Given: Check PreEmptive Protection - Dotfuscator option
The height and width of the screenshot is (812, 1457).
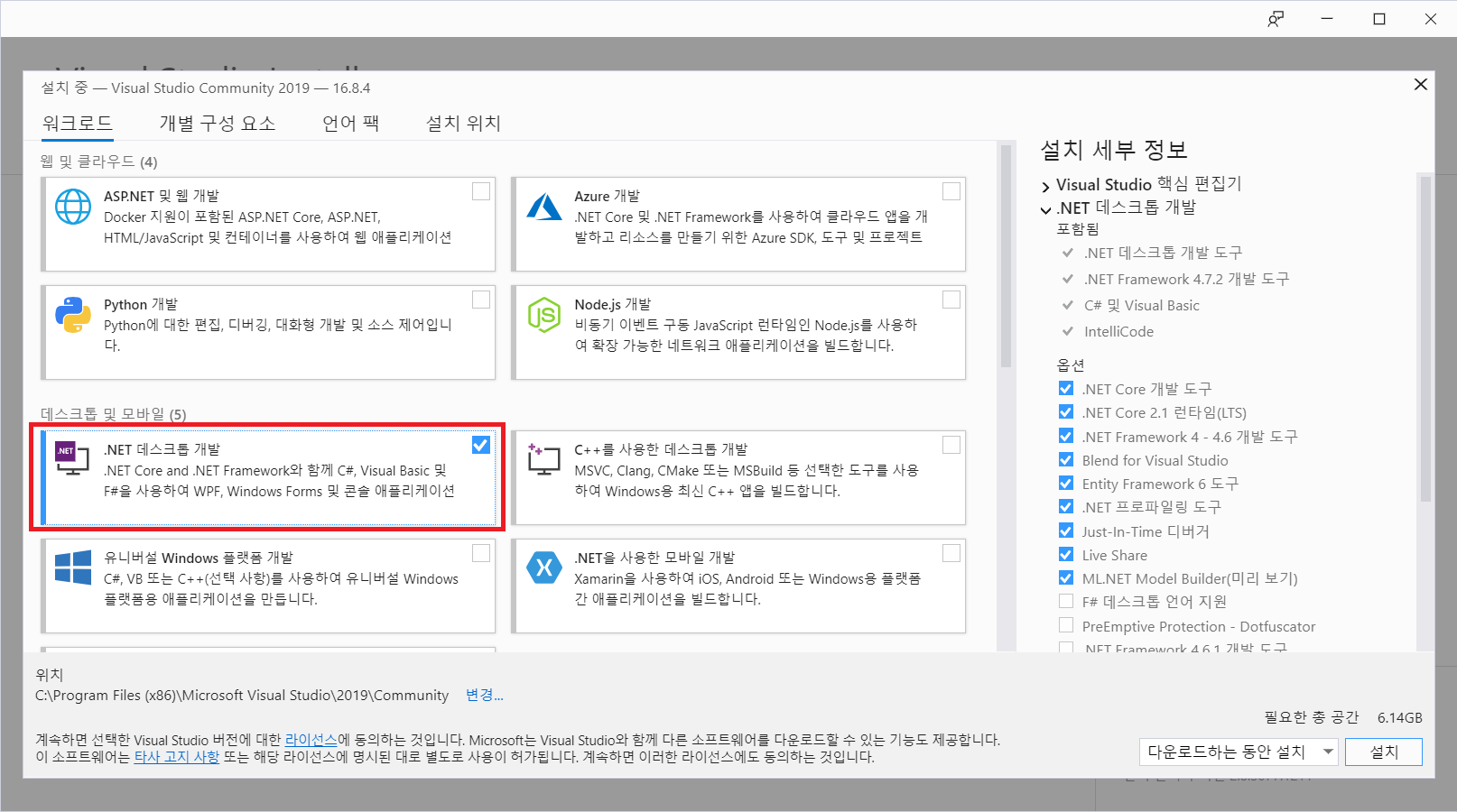Looking at the screenshot, I should point(1066,625).
